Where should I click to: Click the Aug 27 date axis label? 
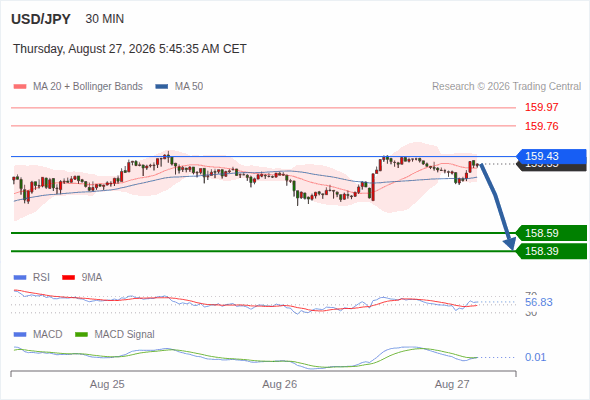tap(452, 384)
